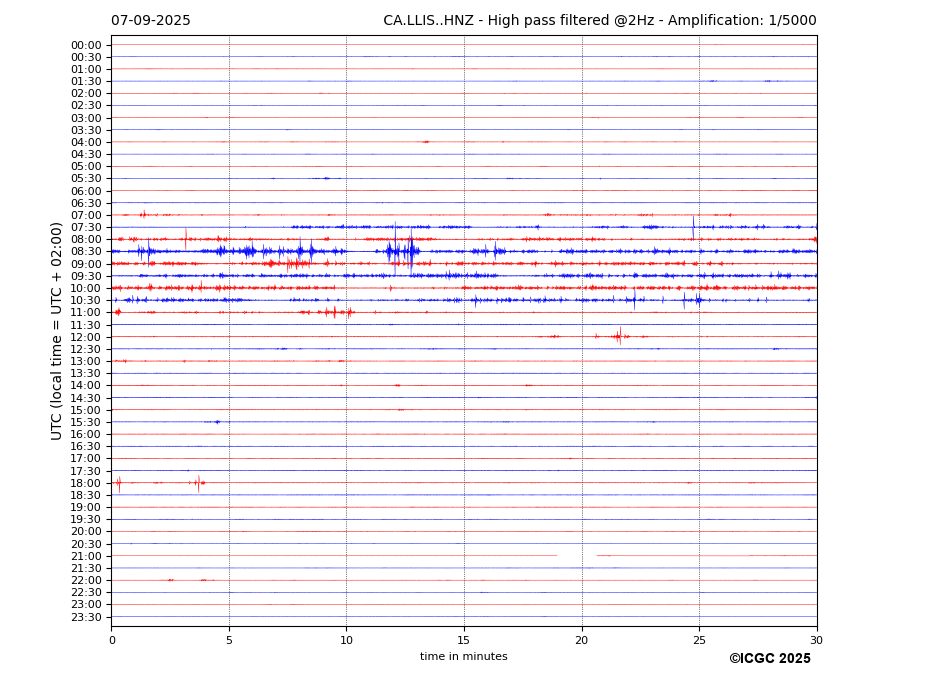The width and height of the screenshot is (927, 696).
Task: Select the 23:00 time row label
Action: pyautogui.click(x=86, y=605)
